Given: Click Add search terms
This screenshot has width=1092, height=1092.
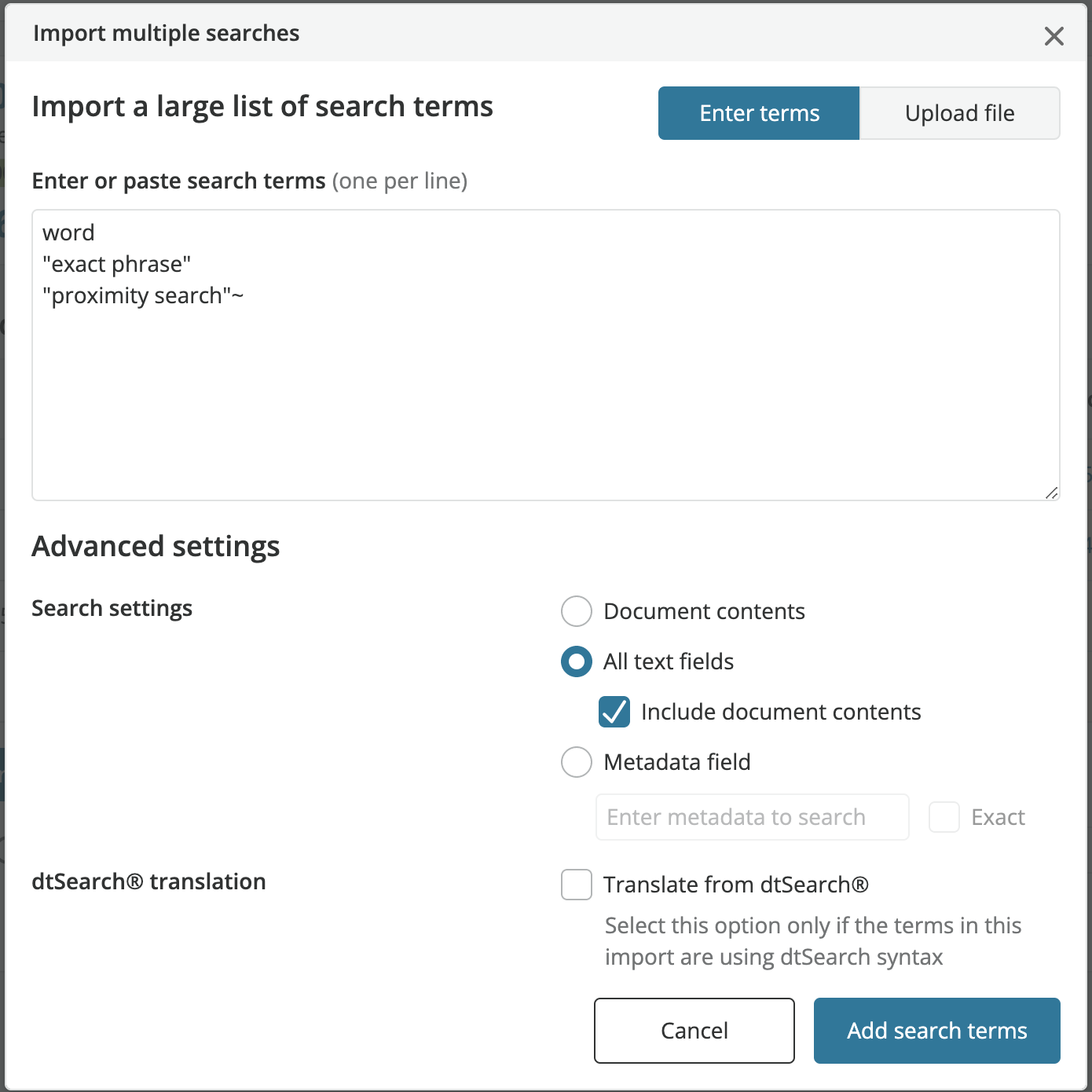Looking at the screenshot, I should click(x=936, y=1030).
